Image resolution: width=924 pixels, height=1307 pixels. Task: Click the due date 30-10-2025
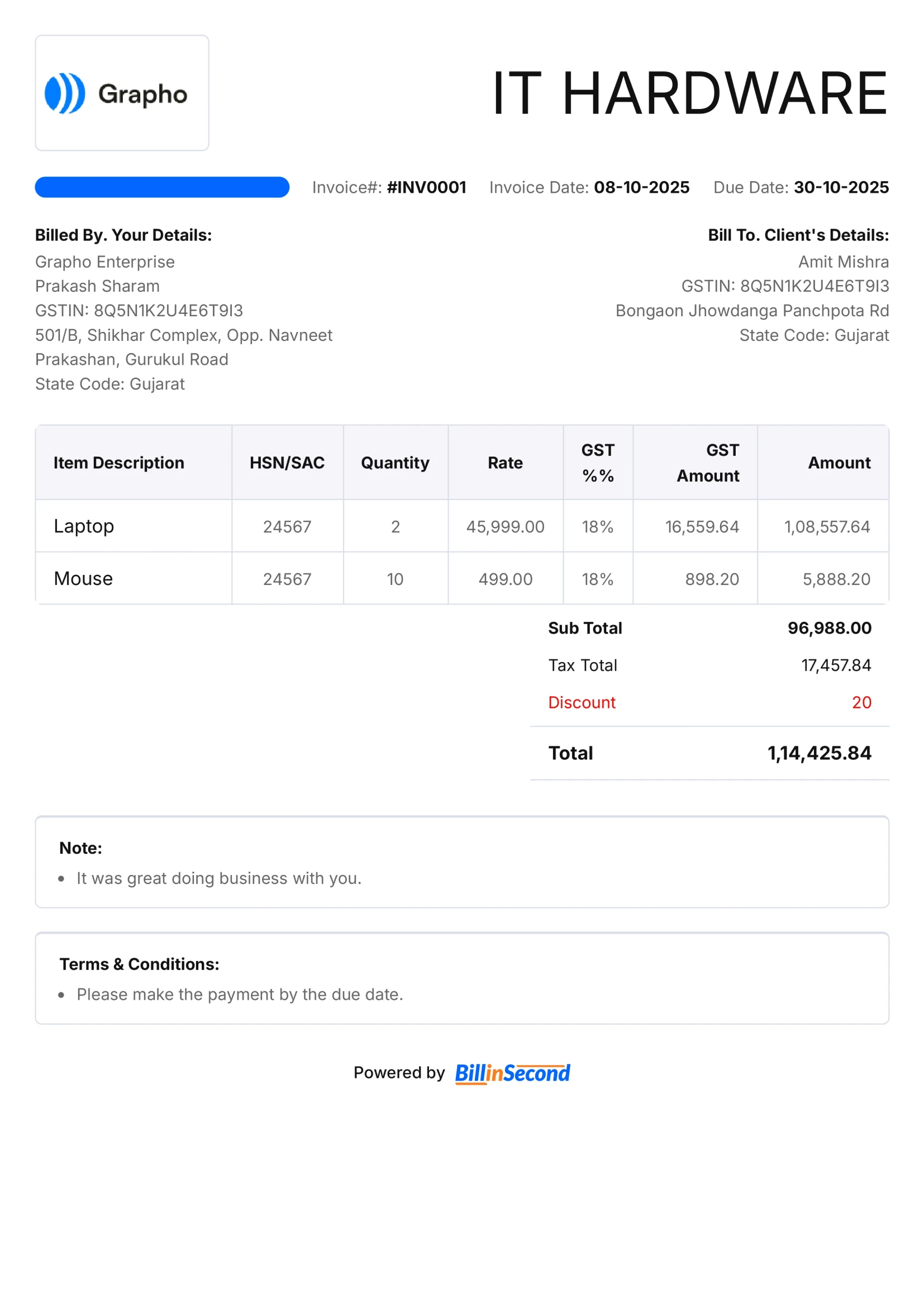pyautogui.click(x=841, y=187)
